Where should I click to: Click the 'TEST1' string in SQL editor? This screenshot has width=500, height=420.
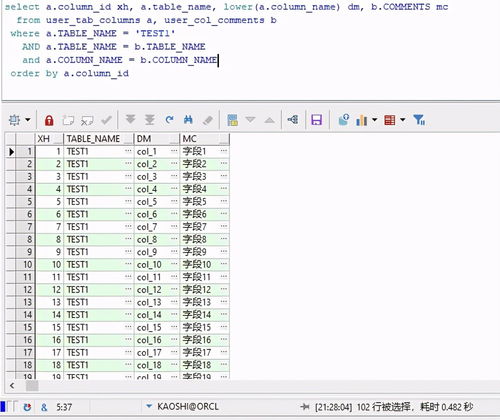click(x=155, y=34)
